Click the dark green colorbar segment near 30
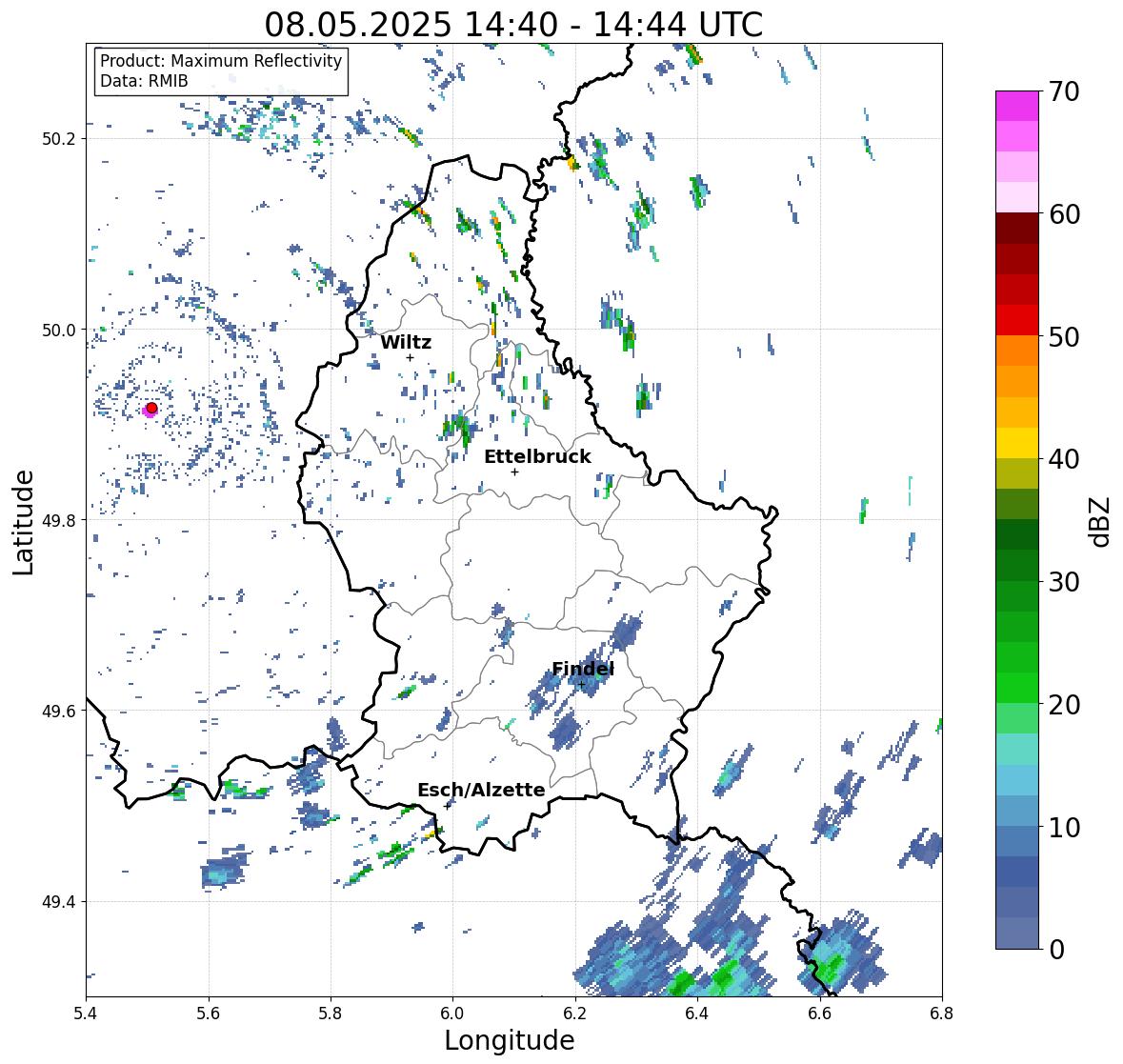 click(x=1017, y=566)
